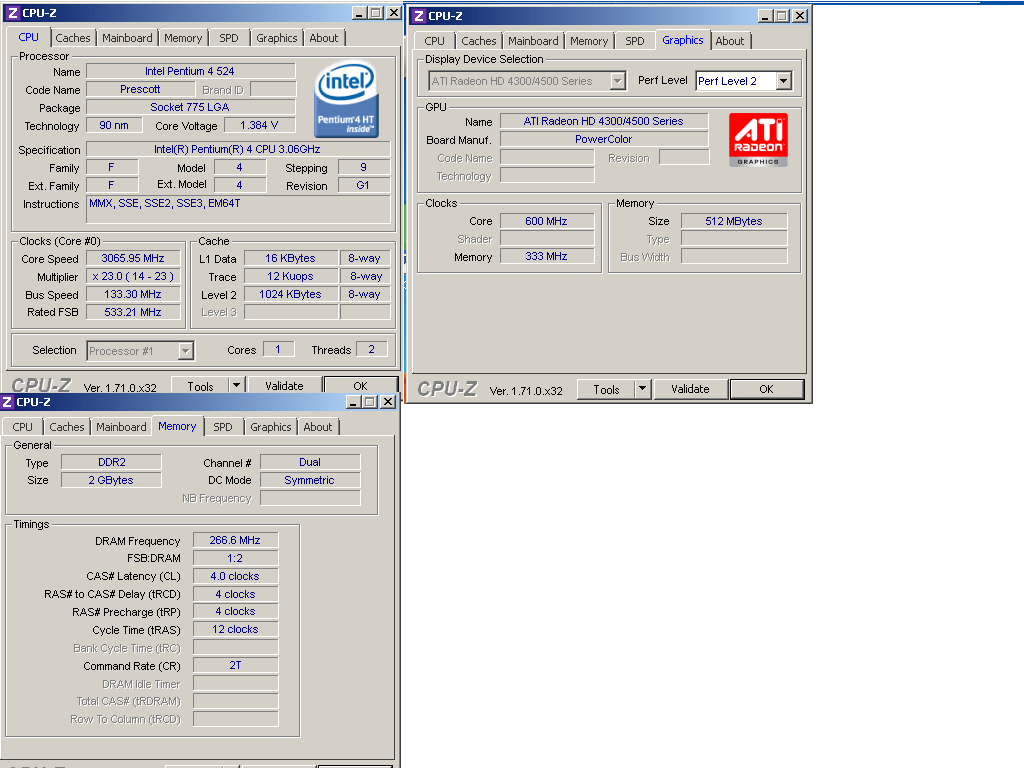Image resolution: width=1024 pixels, height=768 pixels.
Task: Open Caches tab in the Graphics window
Action: tap(479, 40)
